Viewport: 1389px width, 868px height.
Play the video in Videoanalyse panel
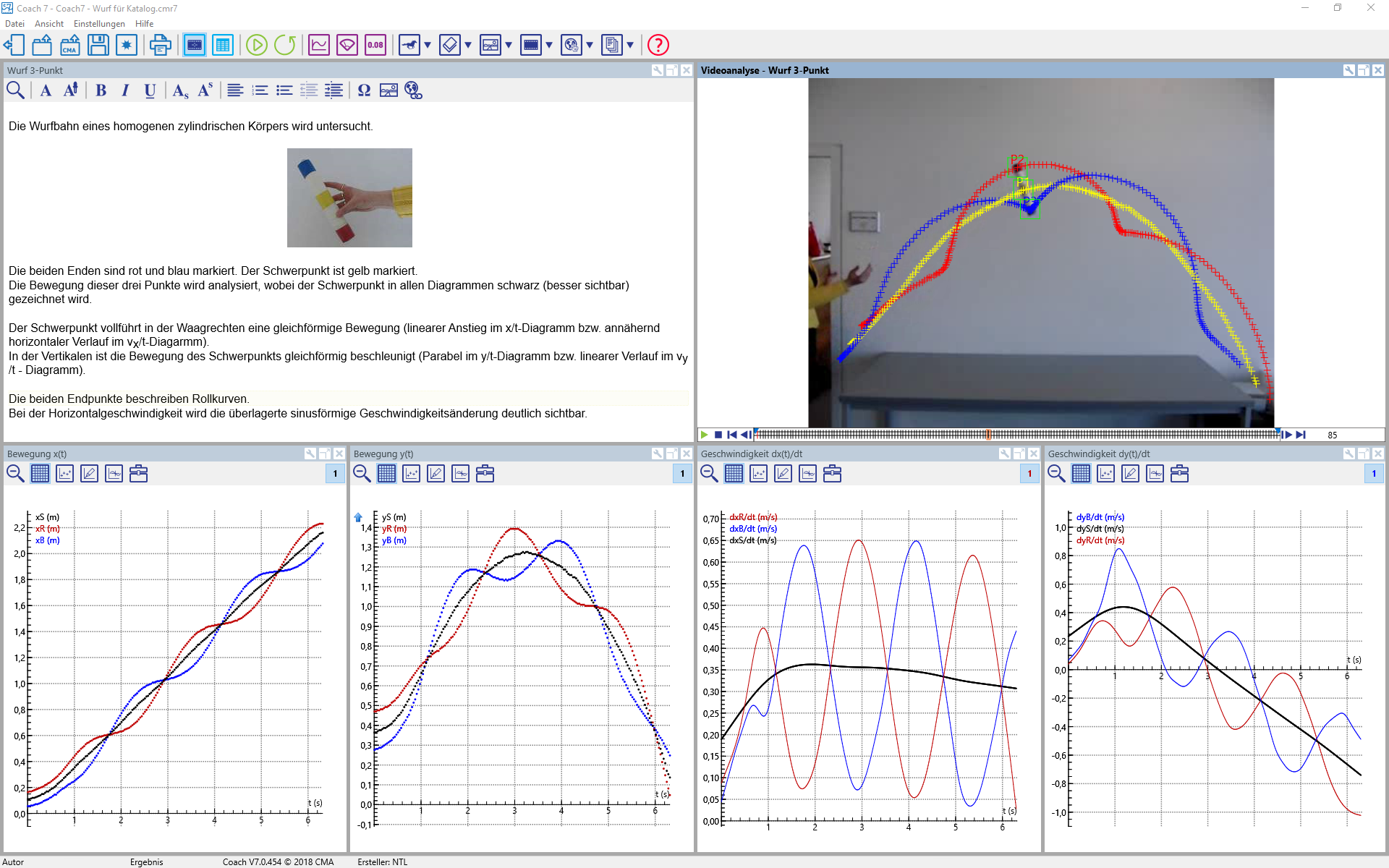[x=704, y=435]
